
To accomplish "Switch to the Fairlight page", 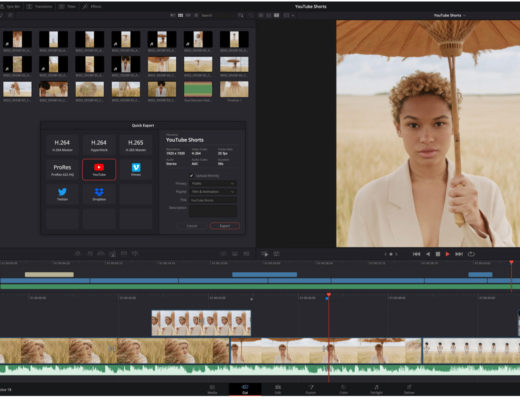I will click(376, 389).
